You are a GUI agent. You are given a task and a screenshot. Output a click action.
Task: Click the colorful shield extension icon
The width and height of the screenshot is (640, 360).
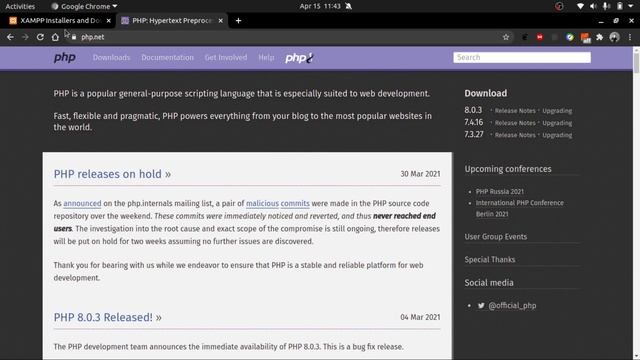(x=570, y=37)
